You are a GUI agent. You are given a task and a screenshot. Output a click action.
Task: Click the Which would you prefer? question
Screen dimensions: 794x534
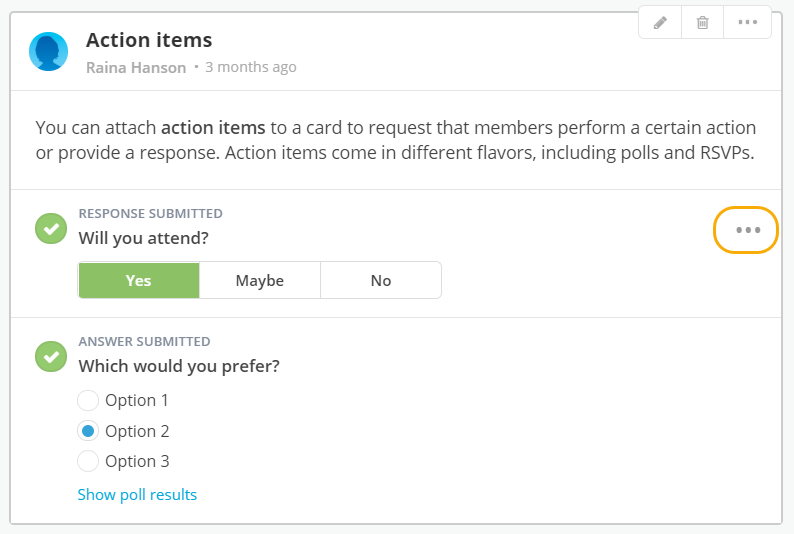click(x=179, y=366)
